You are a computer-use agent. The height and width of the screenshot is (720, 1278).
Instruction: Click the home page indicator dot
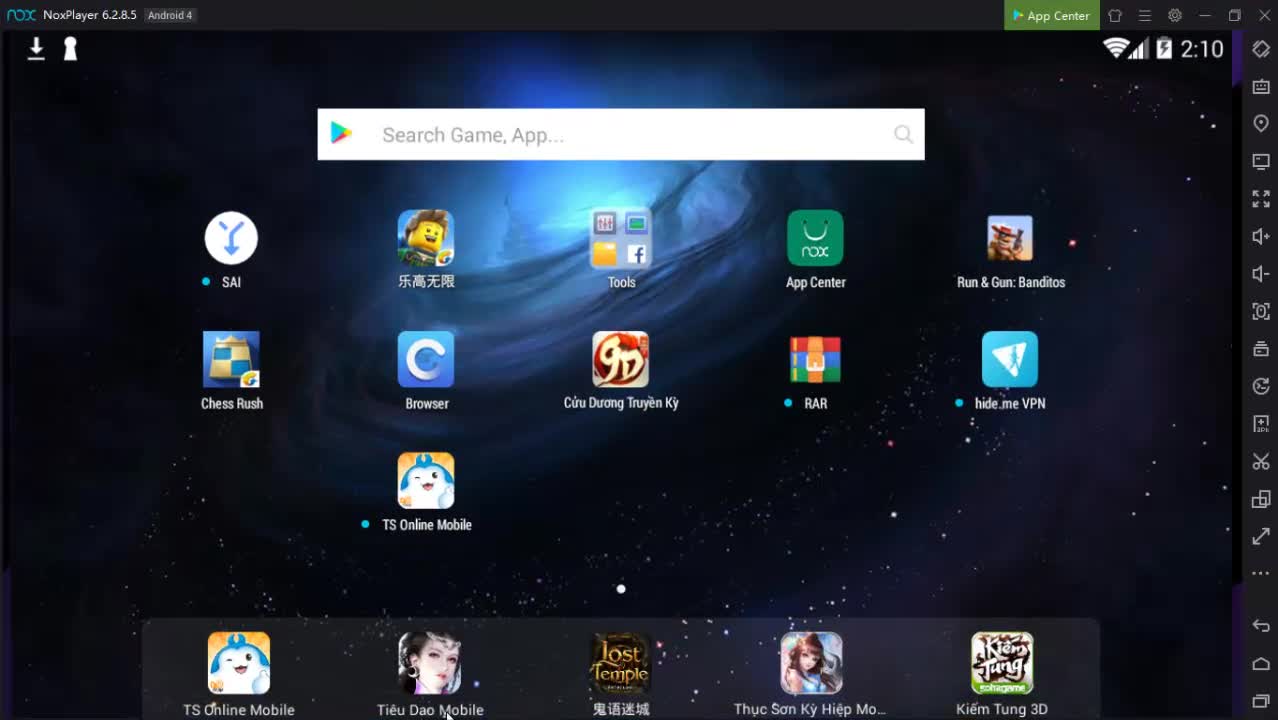point(621,589)
